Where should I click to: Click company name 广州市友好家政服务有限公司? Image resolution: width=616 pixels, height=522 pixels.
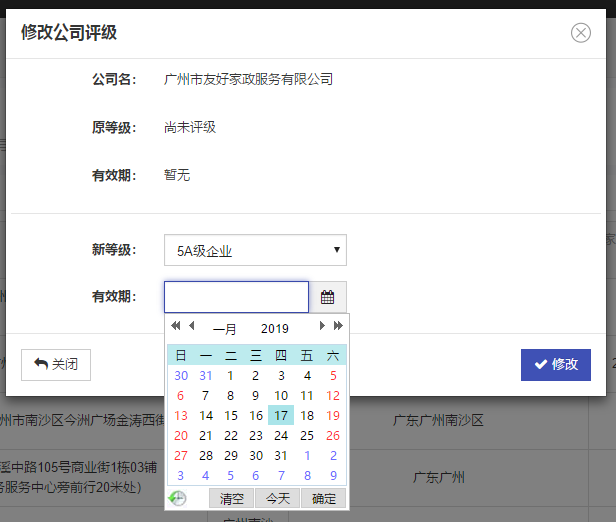248,79
